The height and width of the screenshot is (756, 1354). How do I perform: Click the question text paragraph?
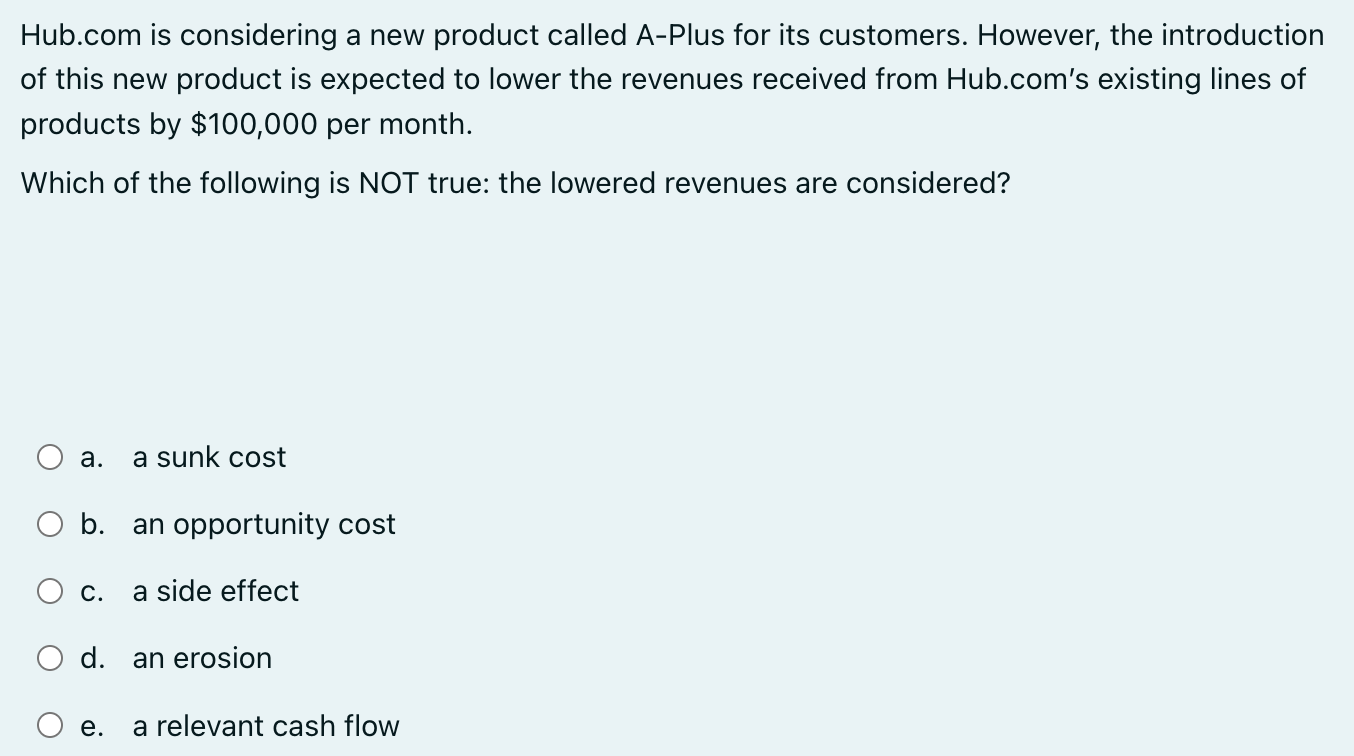pyautogui.click(x=670, y=79)
